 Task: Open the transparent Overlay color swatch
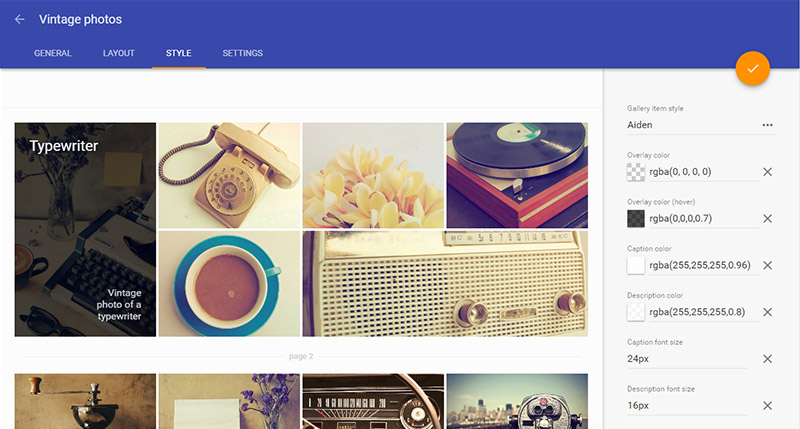[x=636, y=172]
